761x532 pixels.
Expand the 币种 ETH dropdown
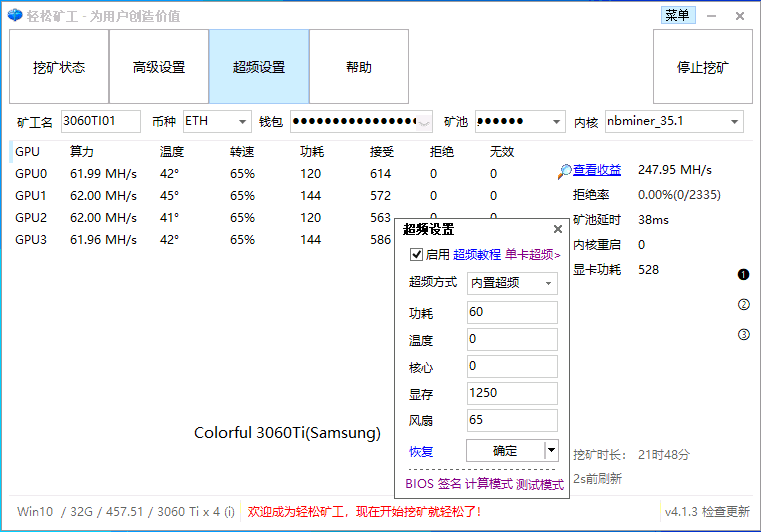click(243, 122)
